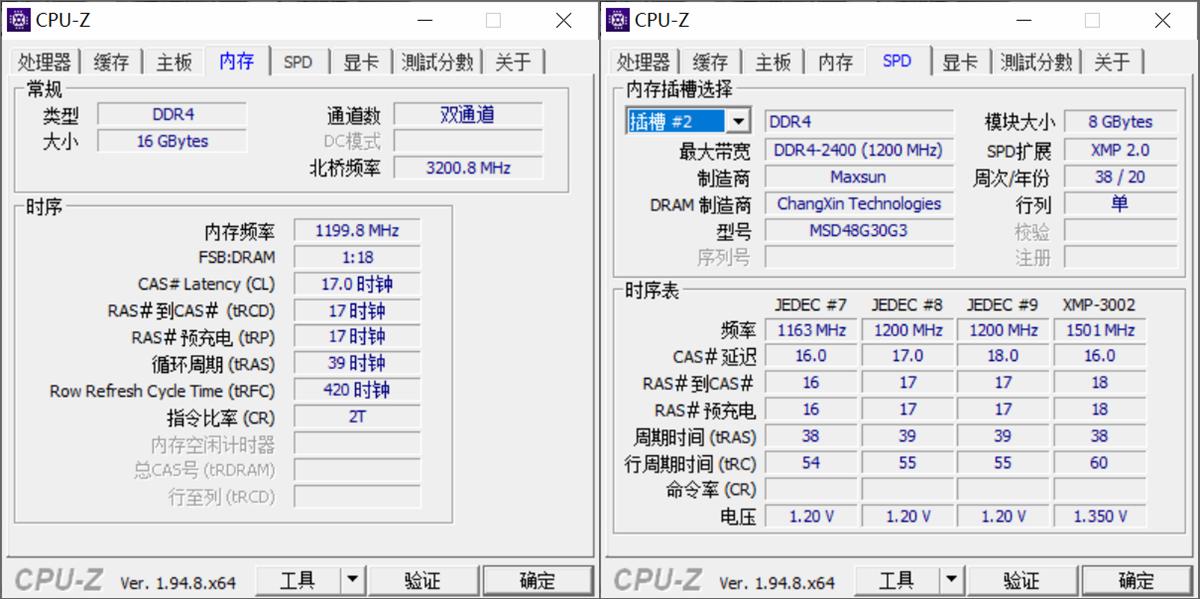Viewport: 1200px width, 599px height.
Task: Expand the 插槽 #2 memory slot dropdown
Action: (x=739, y=122)
